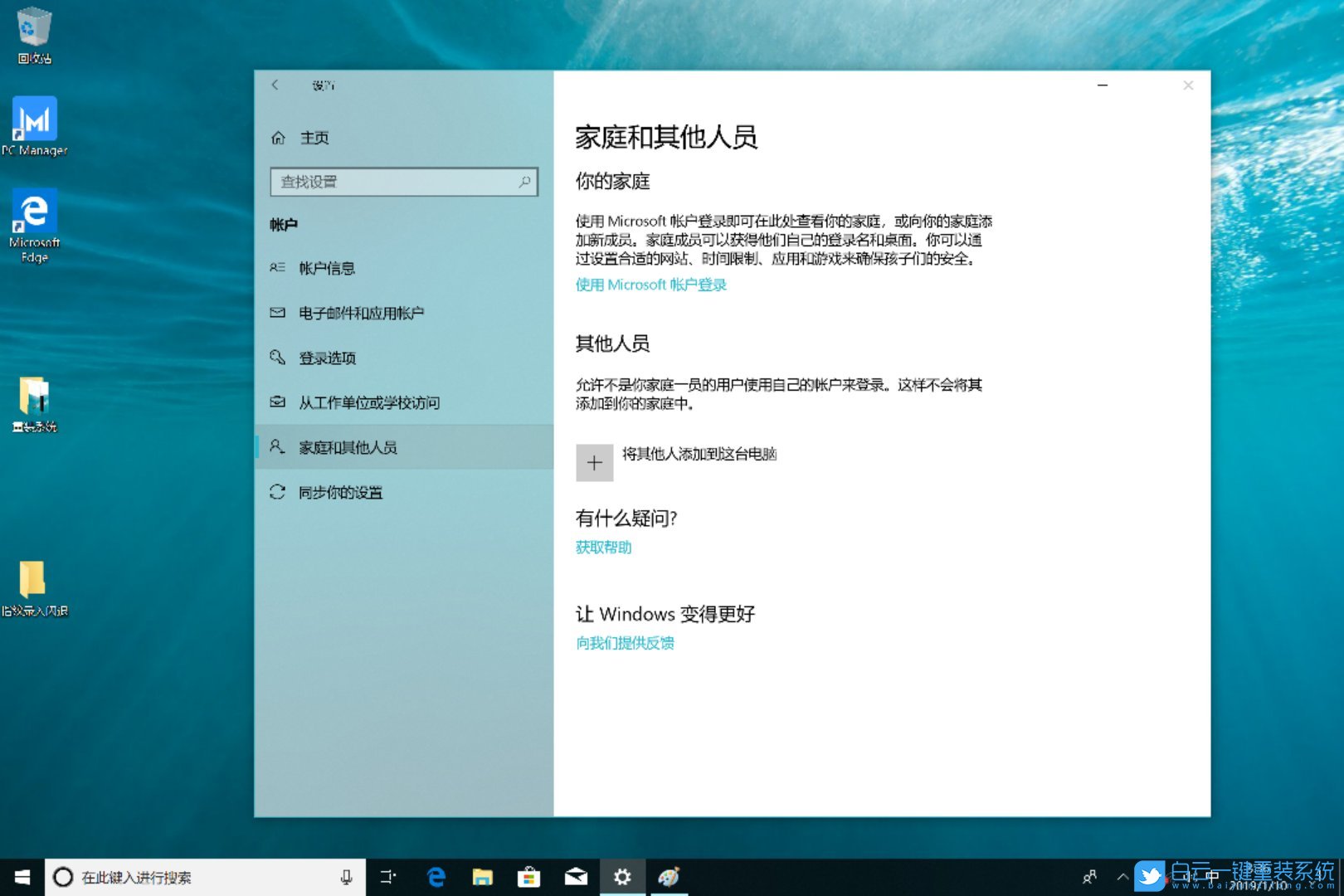Image resolution: width=1344 pixels, height=896 pixels.
Task: Click the plus icon to add another person
Action: tap(594, 463)
